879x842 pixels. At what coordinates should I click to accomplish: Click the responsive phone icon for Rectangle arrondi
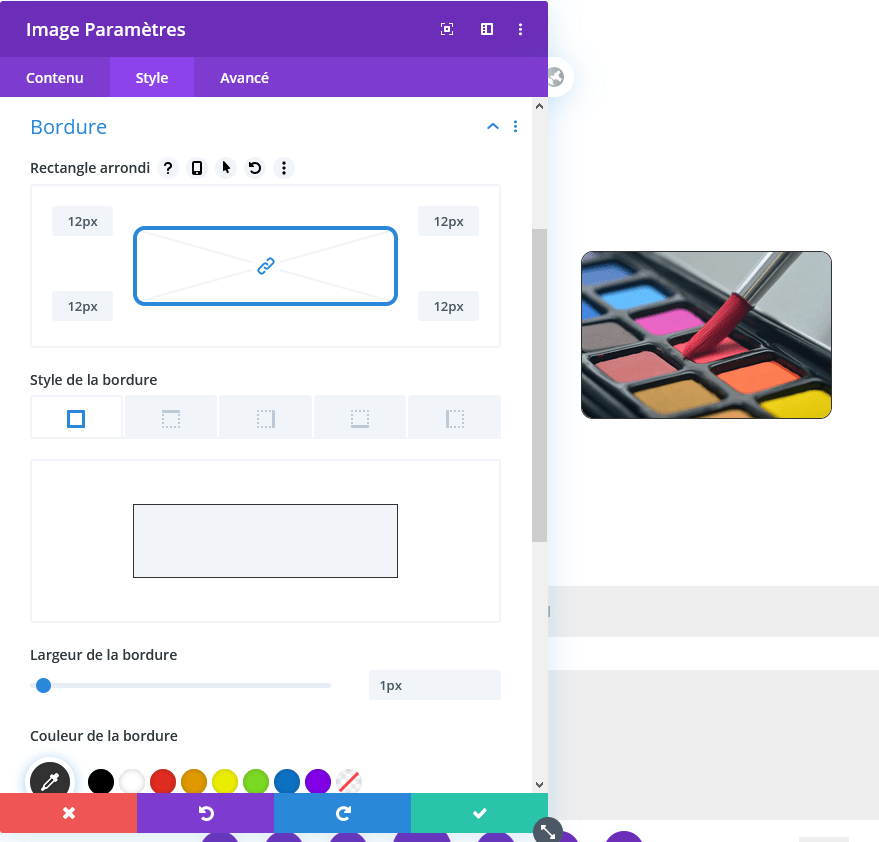coord(197,168)
